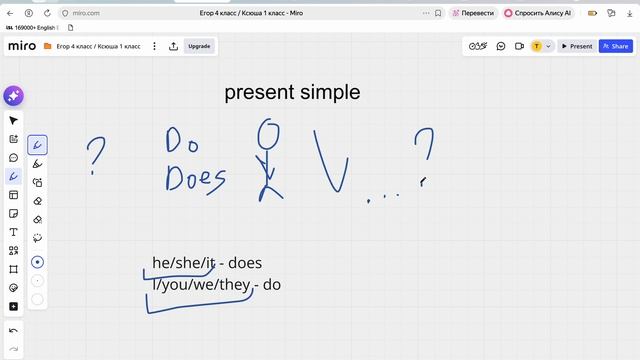Choose the highlighter tool

(x=38, y=164)
